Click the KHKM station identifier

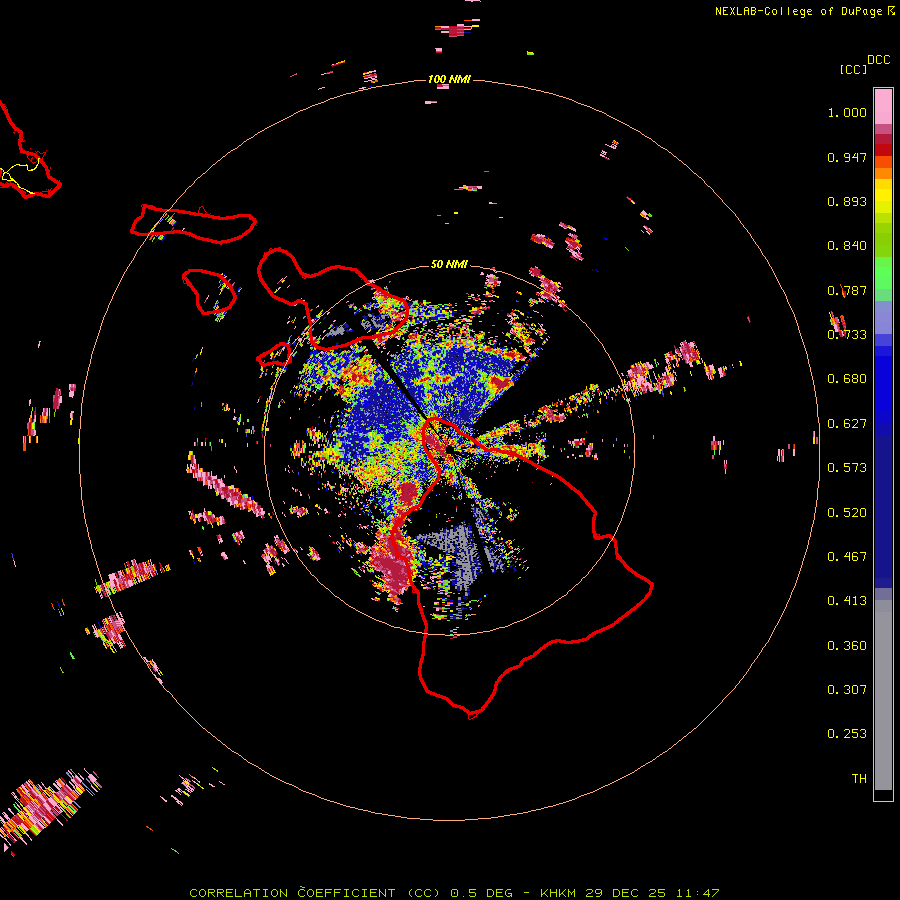559,893
